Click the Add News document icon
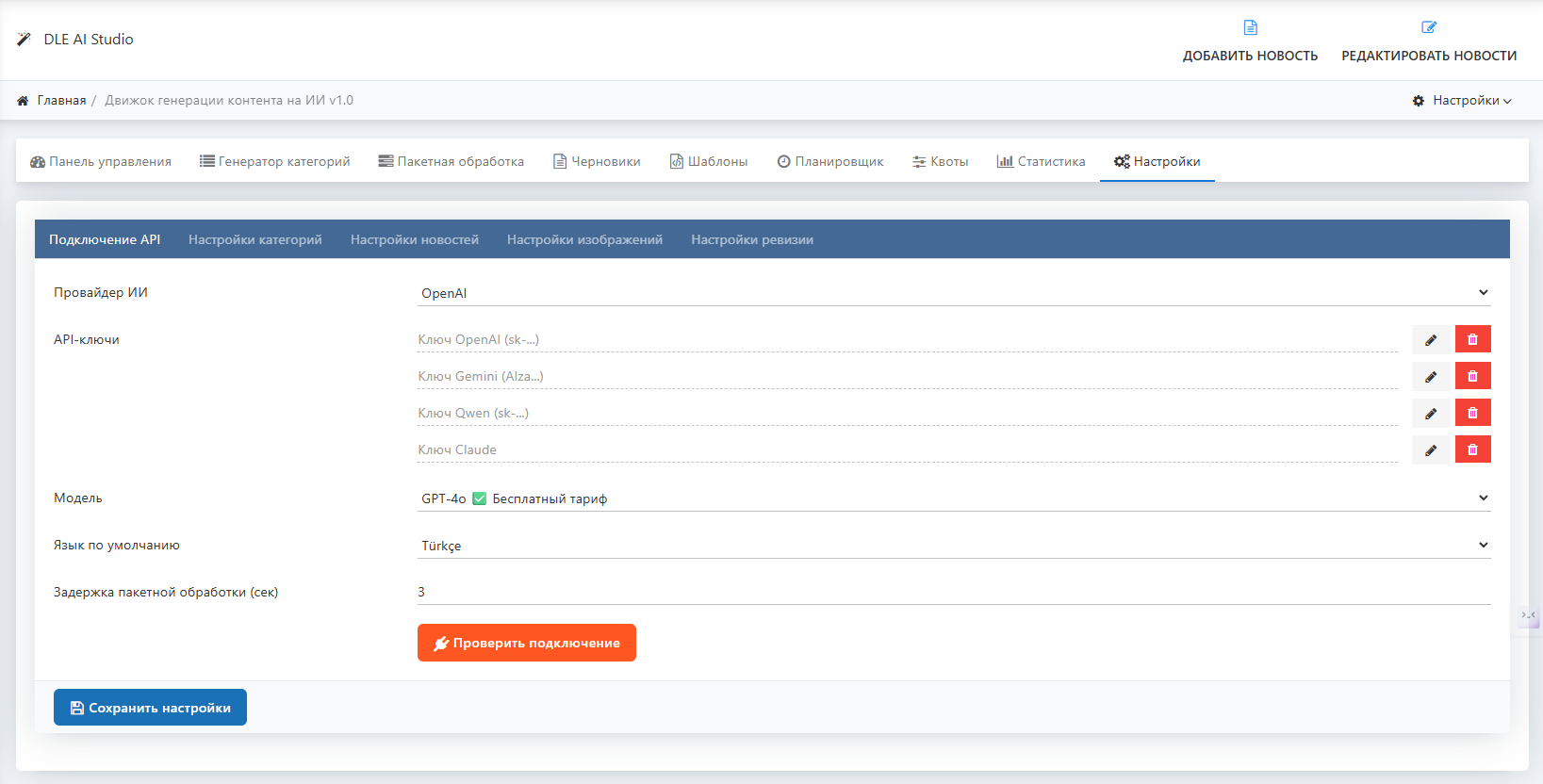The height and width of the screenshot is (784, 1543). [x=1250, y=28]
